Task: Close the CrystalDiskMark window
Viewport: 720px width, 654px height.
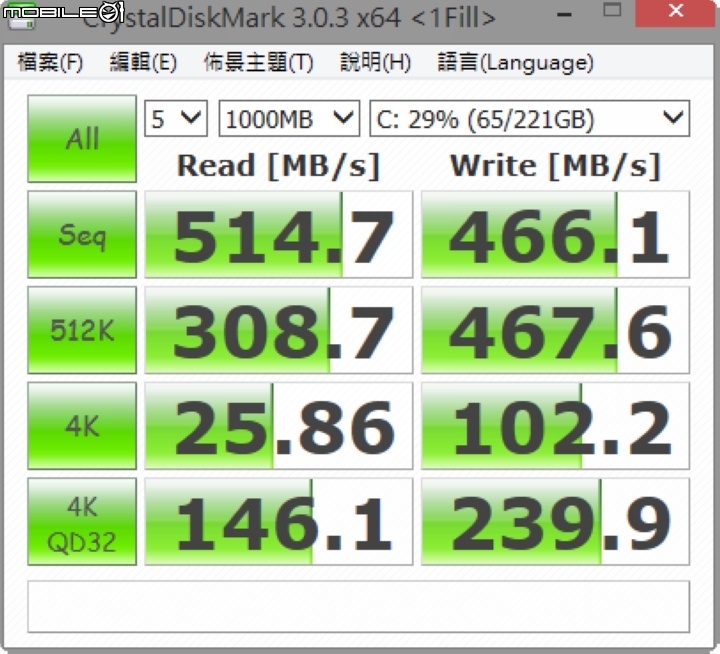Action: point(675,12)
